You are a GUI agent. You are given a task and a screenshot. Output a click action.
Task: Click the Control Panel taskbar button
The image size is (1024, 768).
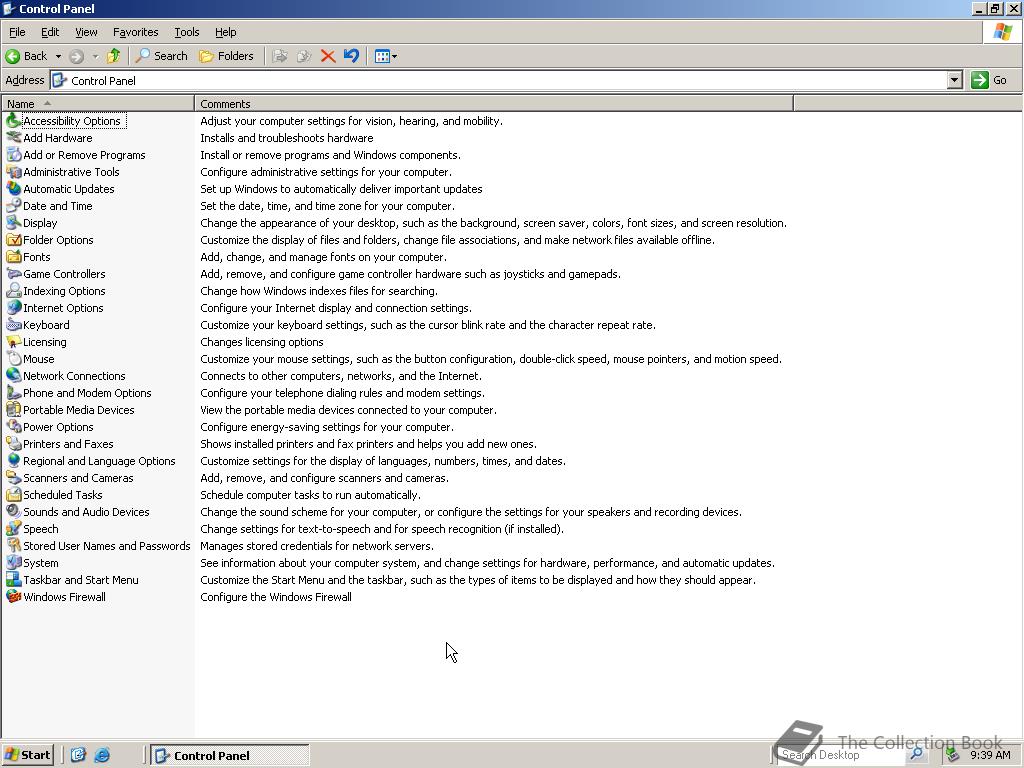click(230, 756)
